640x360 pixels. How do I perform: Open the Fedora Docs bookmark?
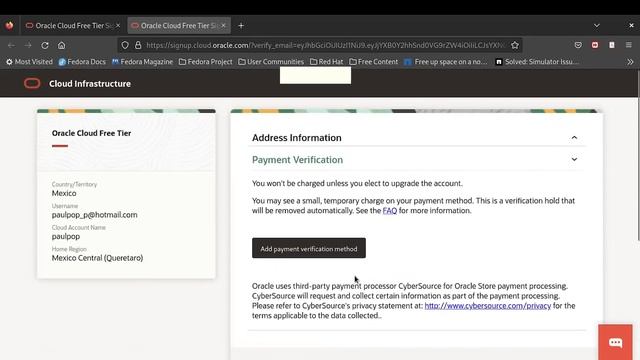tap(82, 62)
